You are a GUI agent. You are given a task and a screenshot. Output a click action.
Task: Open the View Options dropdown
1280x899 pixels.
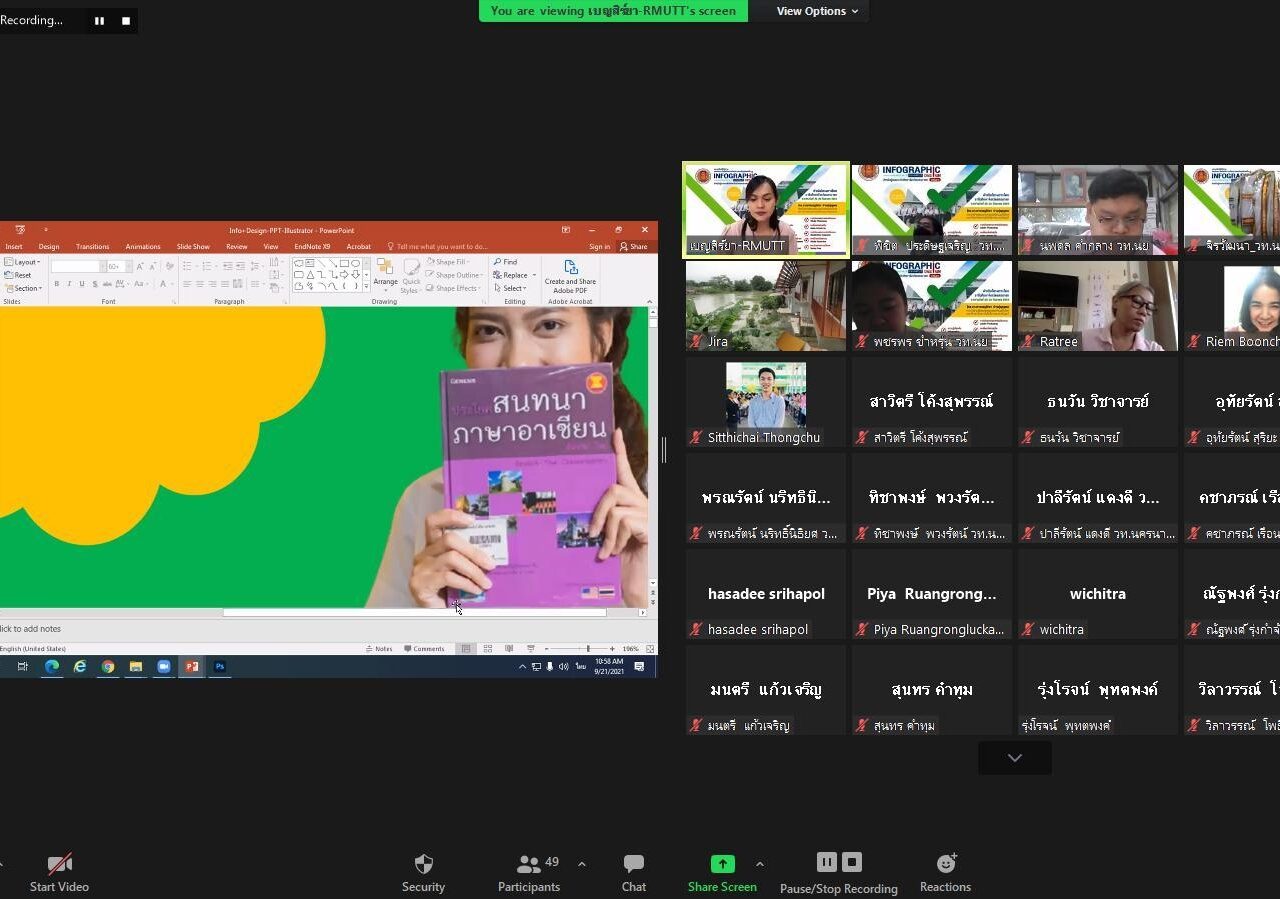(817, 11)
